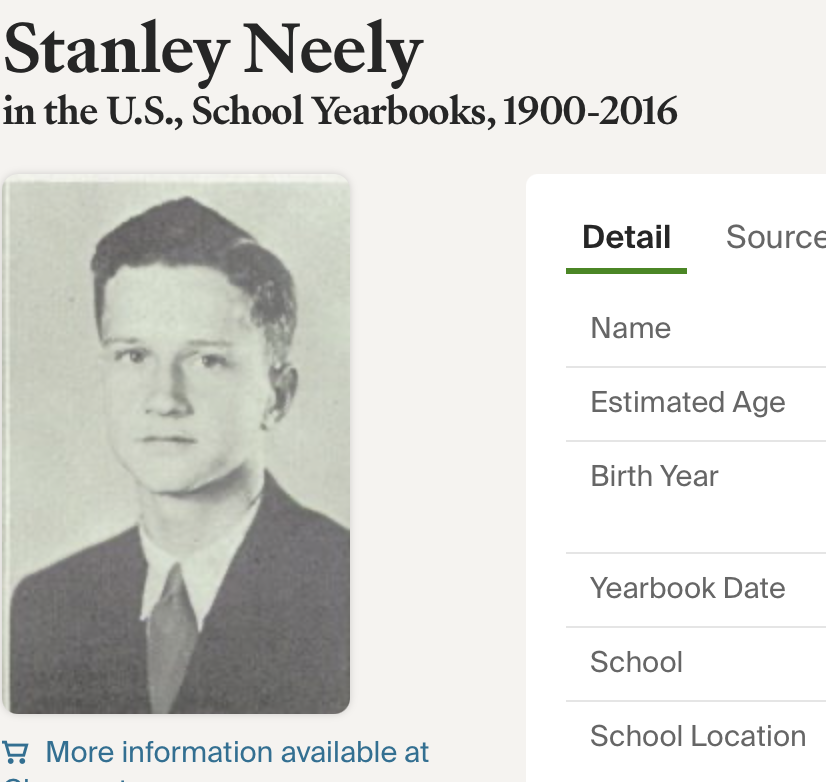Switch to the Source tab

[775, 237]
